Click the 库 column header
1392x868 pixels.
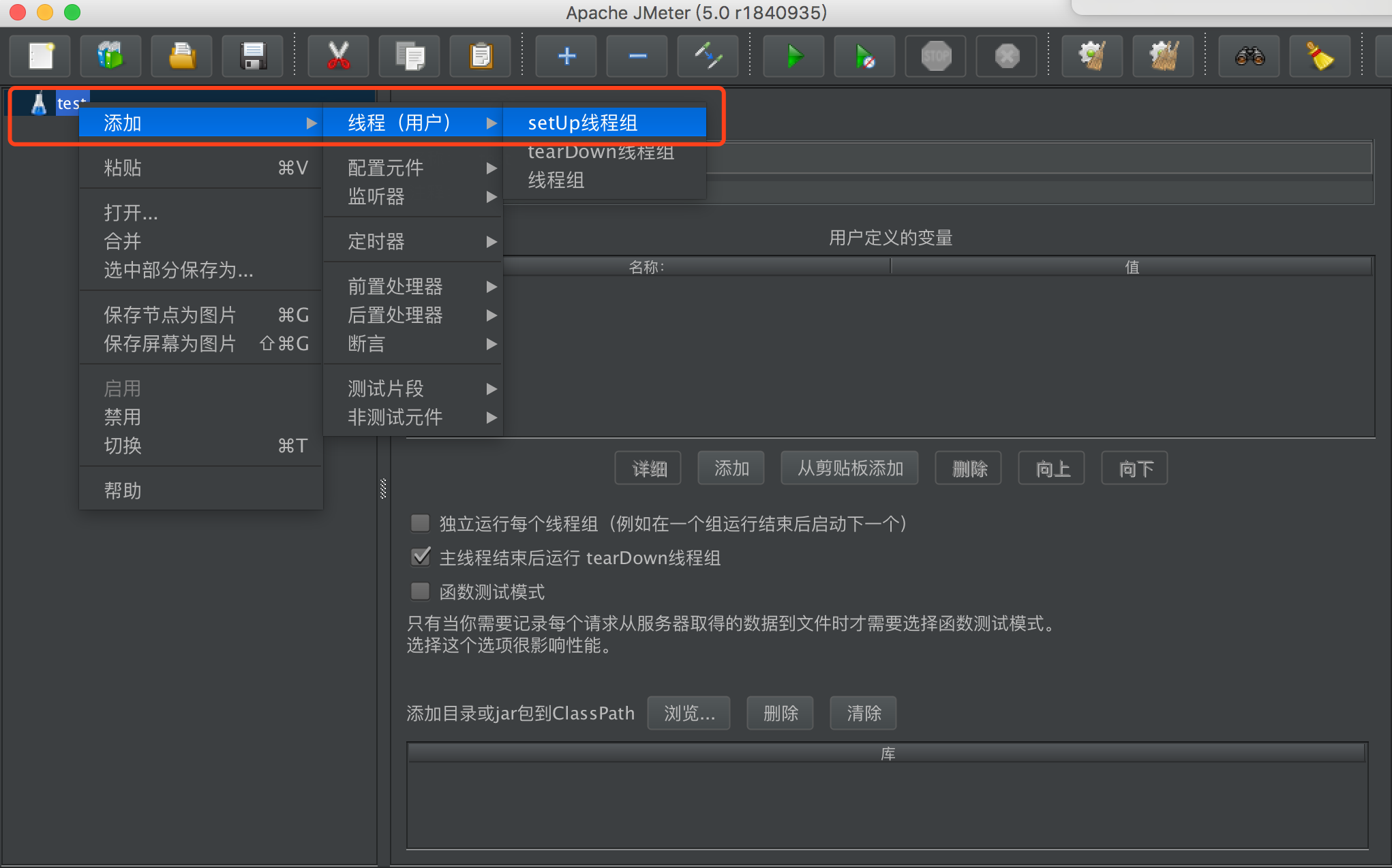(x=887, y=754)
